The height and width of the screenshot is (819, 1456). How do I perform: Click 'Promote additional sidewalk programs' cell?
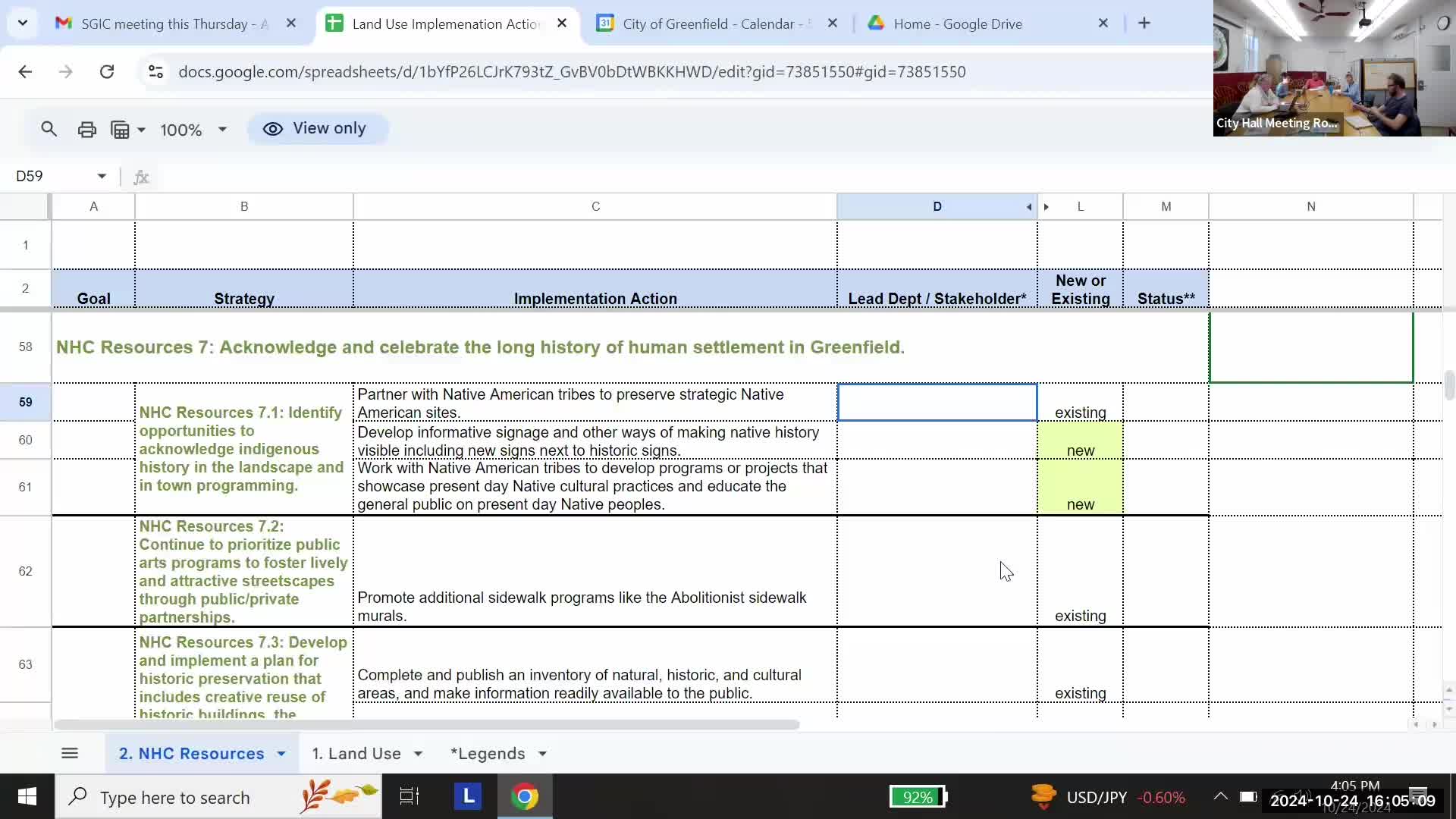pos(595,572)
